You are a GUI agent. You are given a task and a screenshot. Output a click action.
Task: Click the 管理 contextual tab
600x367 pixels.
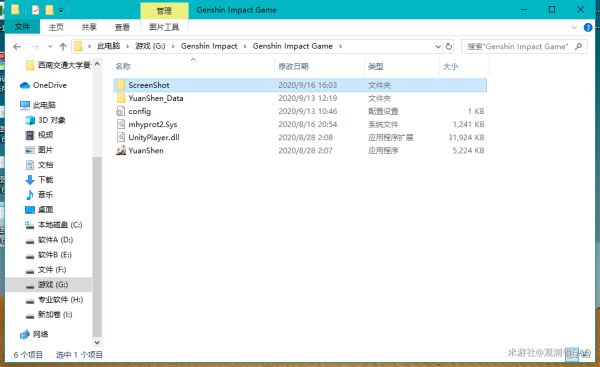pyautogui.click(x=164, y=11)
